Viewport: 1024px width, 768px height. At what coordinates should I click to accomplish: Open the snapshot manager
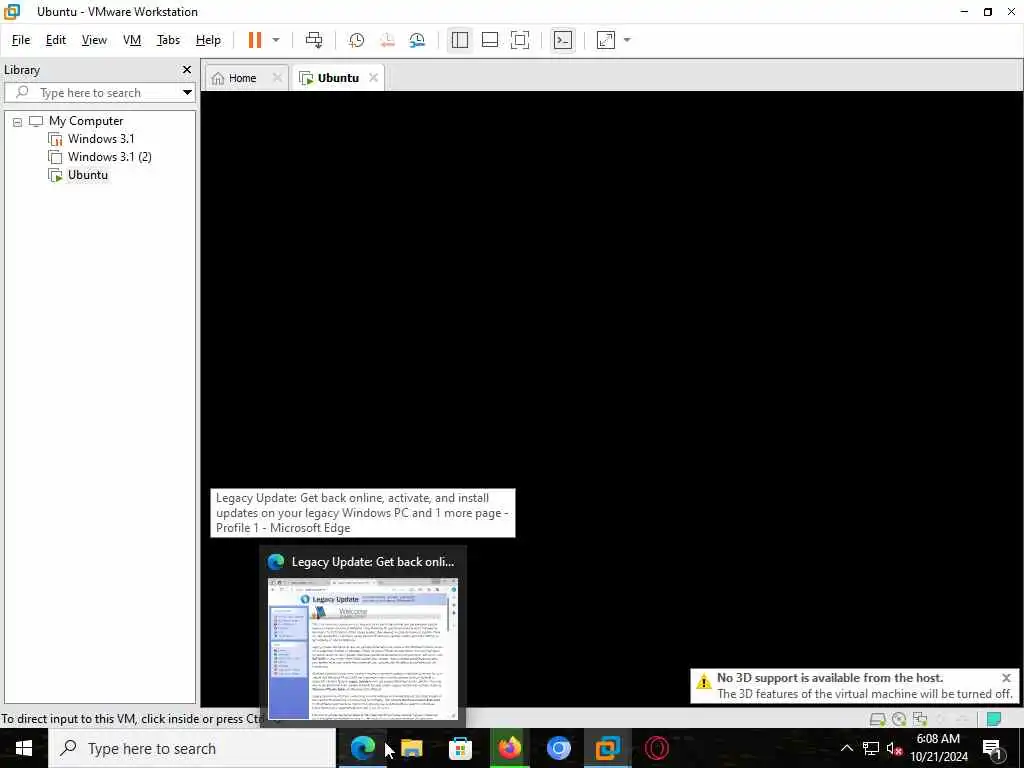pyautogui.click(x=417, y=40)
